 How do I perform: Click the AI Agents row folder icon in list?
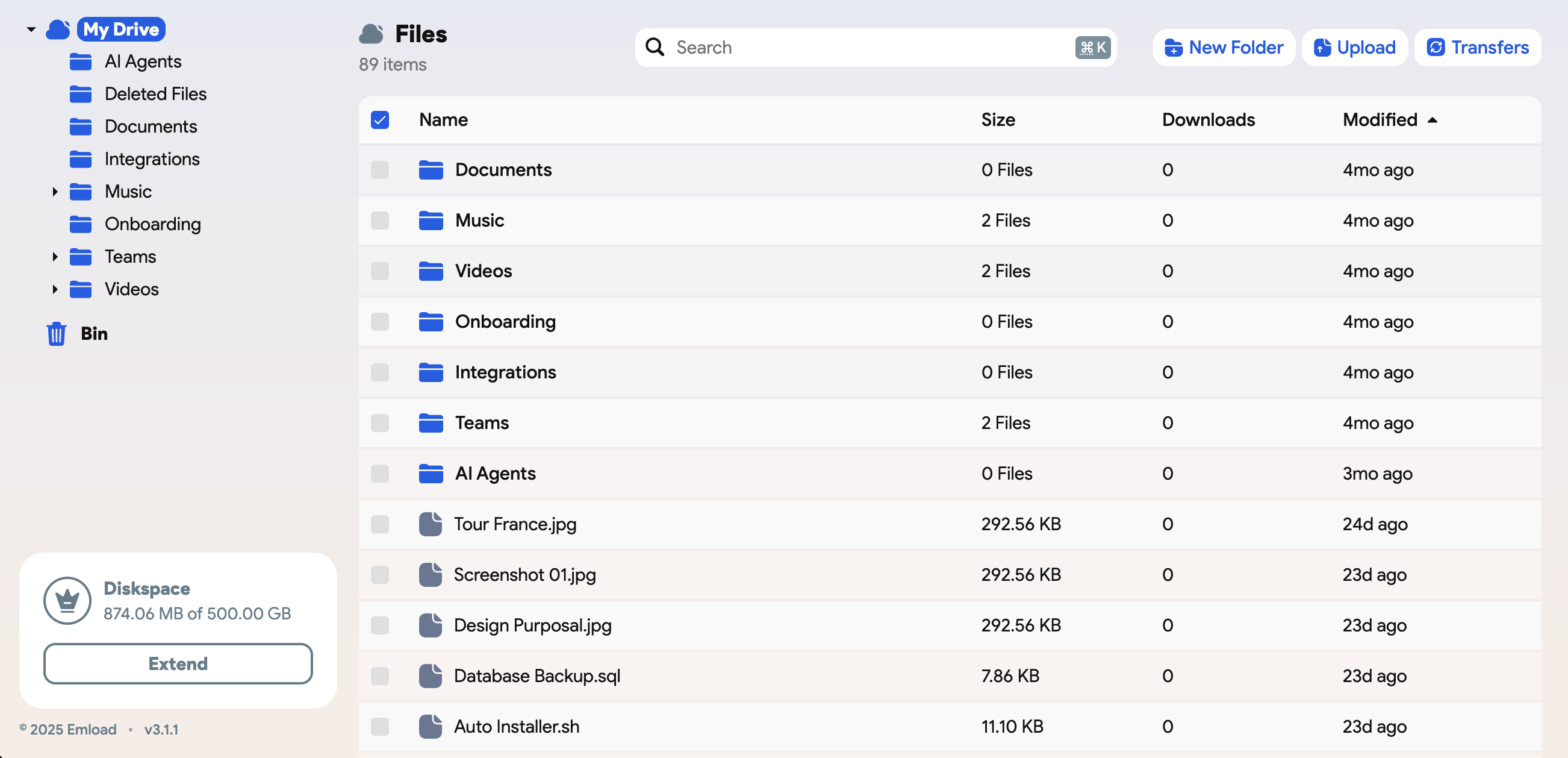431,474
